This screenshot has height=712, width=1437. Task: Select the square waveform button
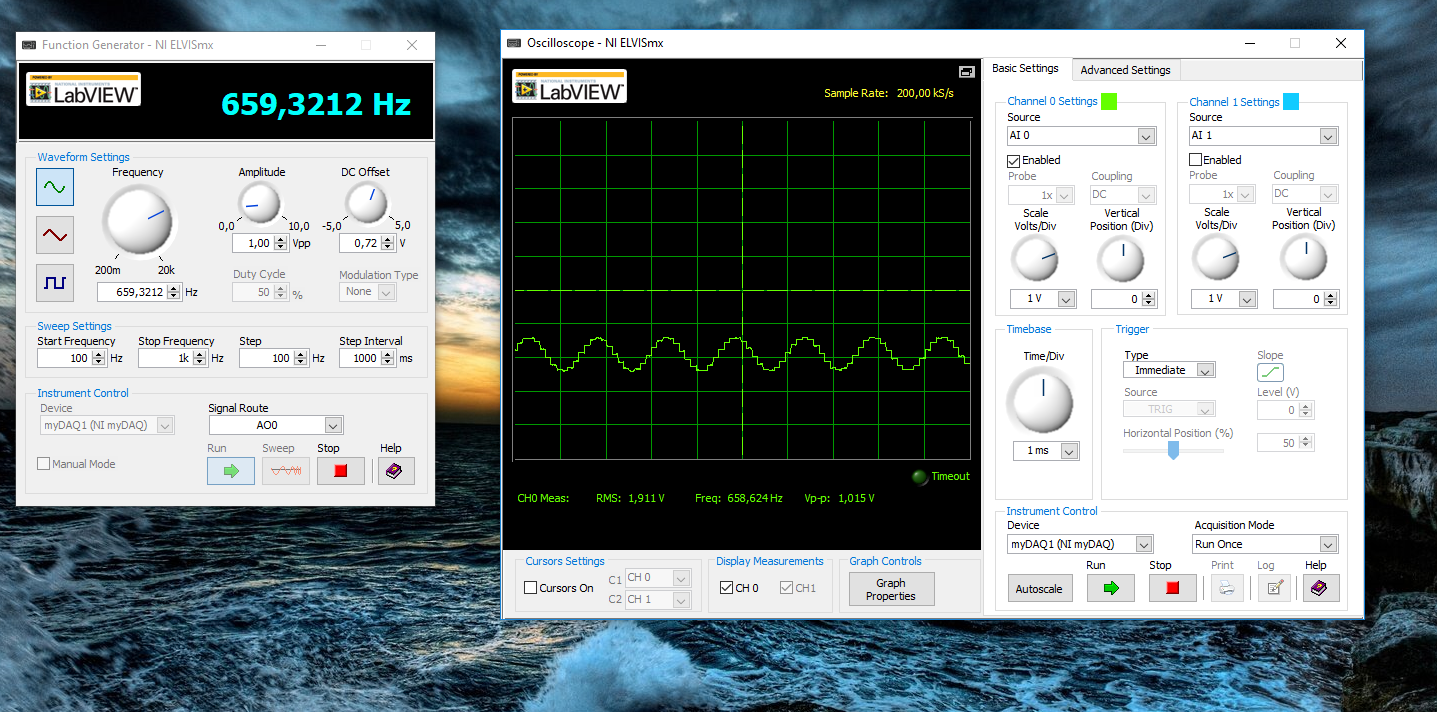pyautogui.click(x=54, y=283)
